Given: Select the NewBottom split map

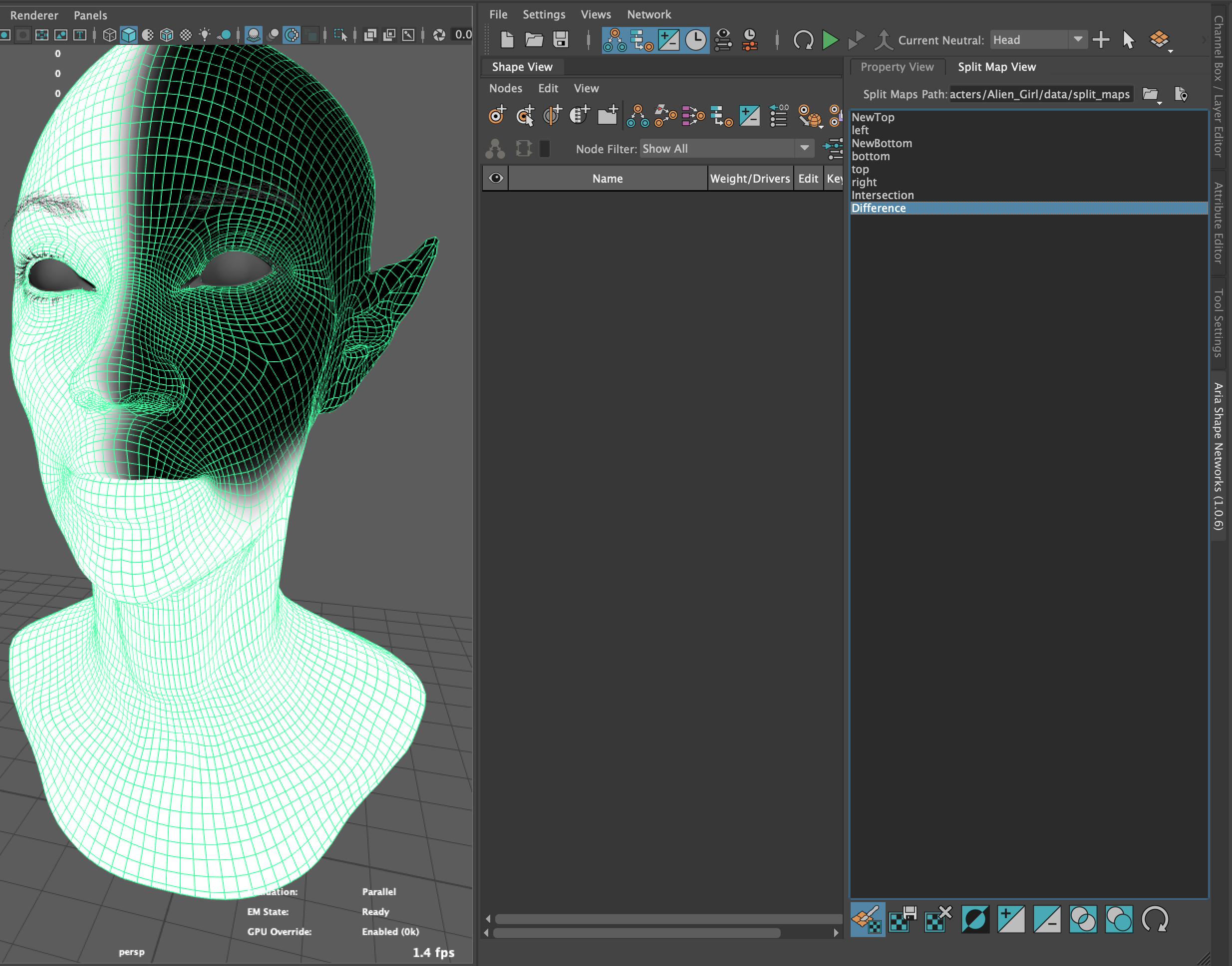Looking at the screenshot, I should [1028, 143].
